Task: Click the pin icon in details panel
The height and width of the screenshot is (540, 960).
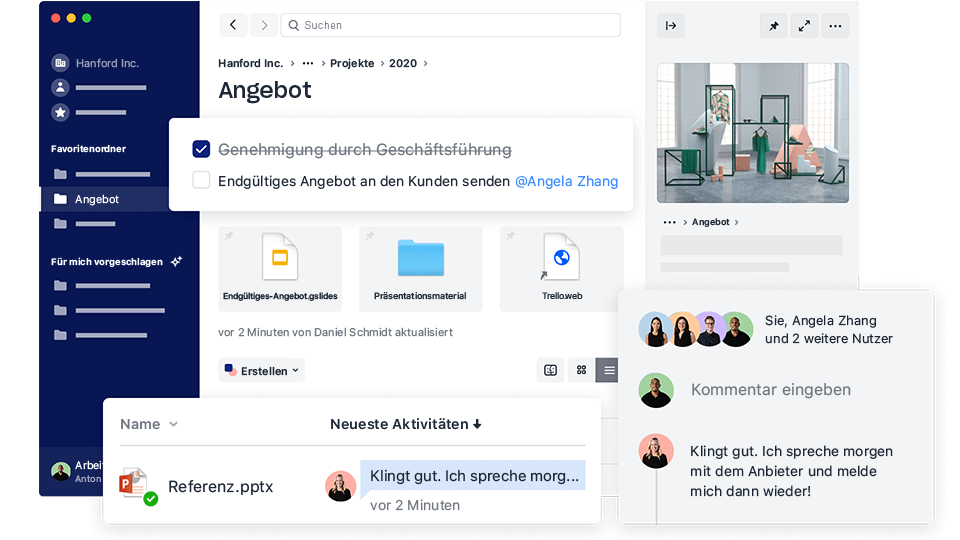Action: pyautogui.click(x=773, y=26)
